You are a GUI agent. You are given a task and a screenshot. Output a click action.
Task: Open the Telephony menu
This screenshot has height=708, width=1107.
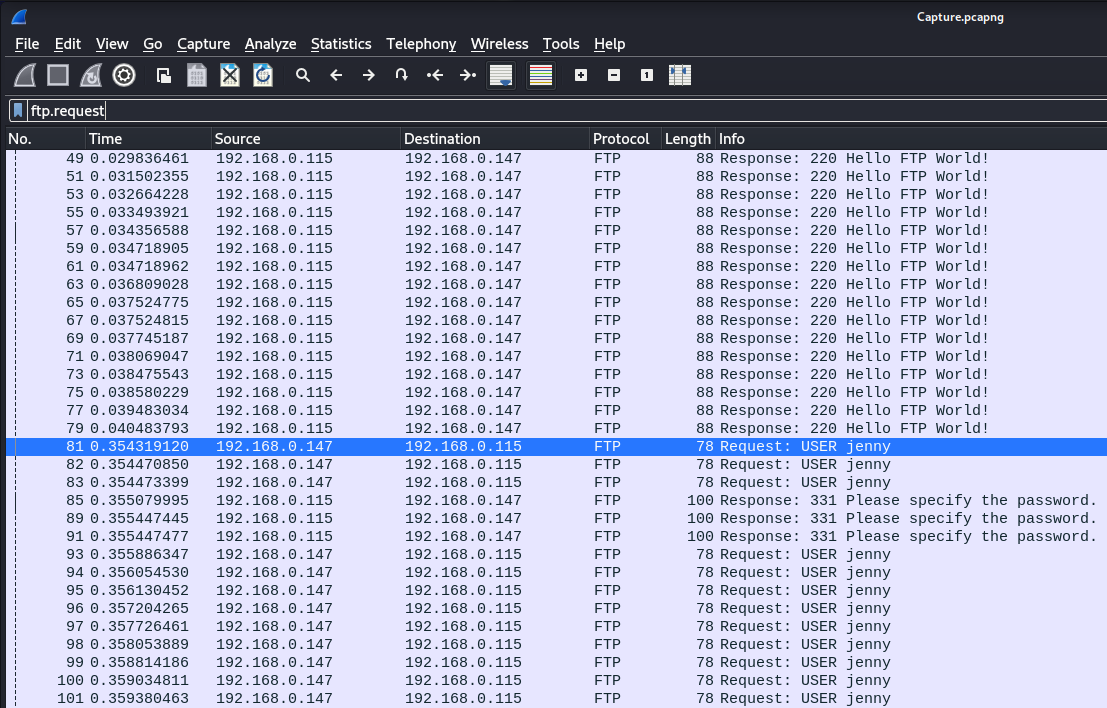(x=421, y=44)
